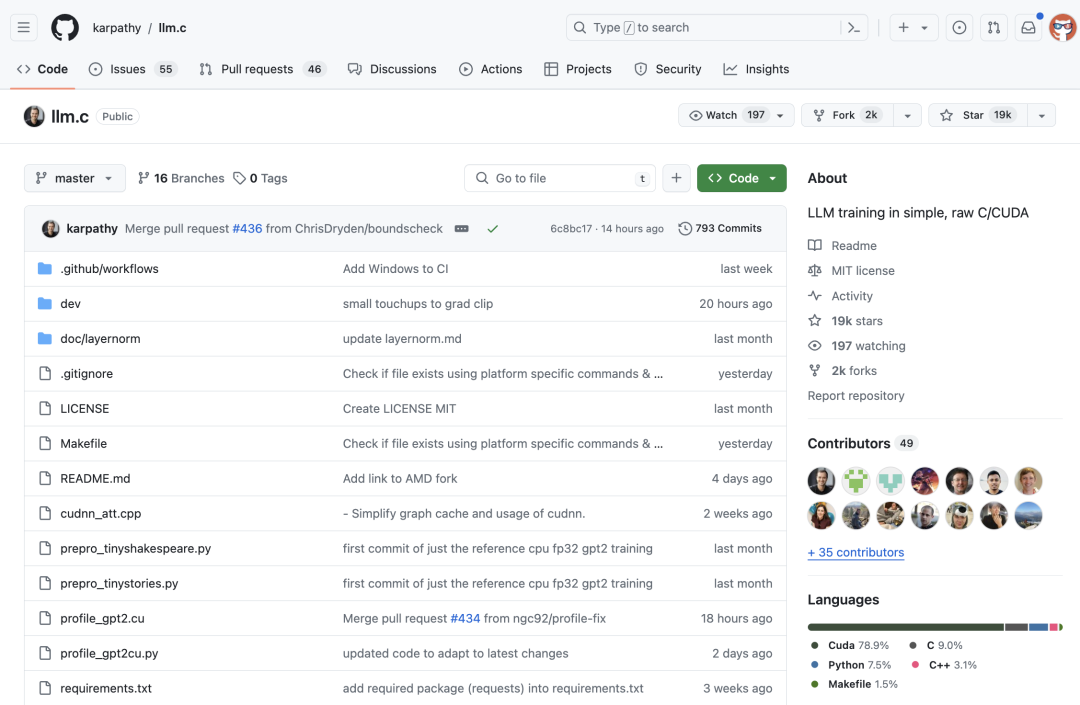
Task: Open the notifications inbox icon
Action: click(x=1028, y=28)
